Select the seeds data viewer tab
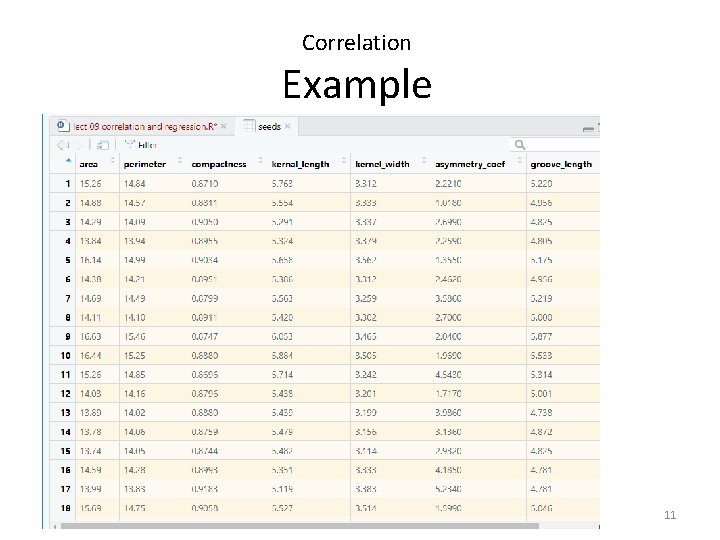The height and width of the screenshot is (540, 720). point(269,127)
